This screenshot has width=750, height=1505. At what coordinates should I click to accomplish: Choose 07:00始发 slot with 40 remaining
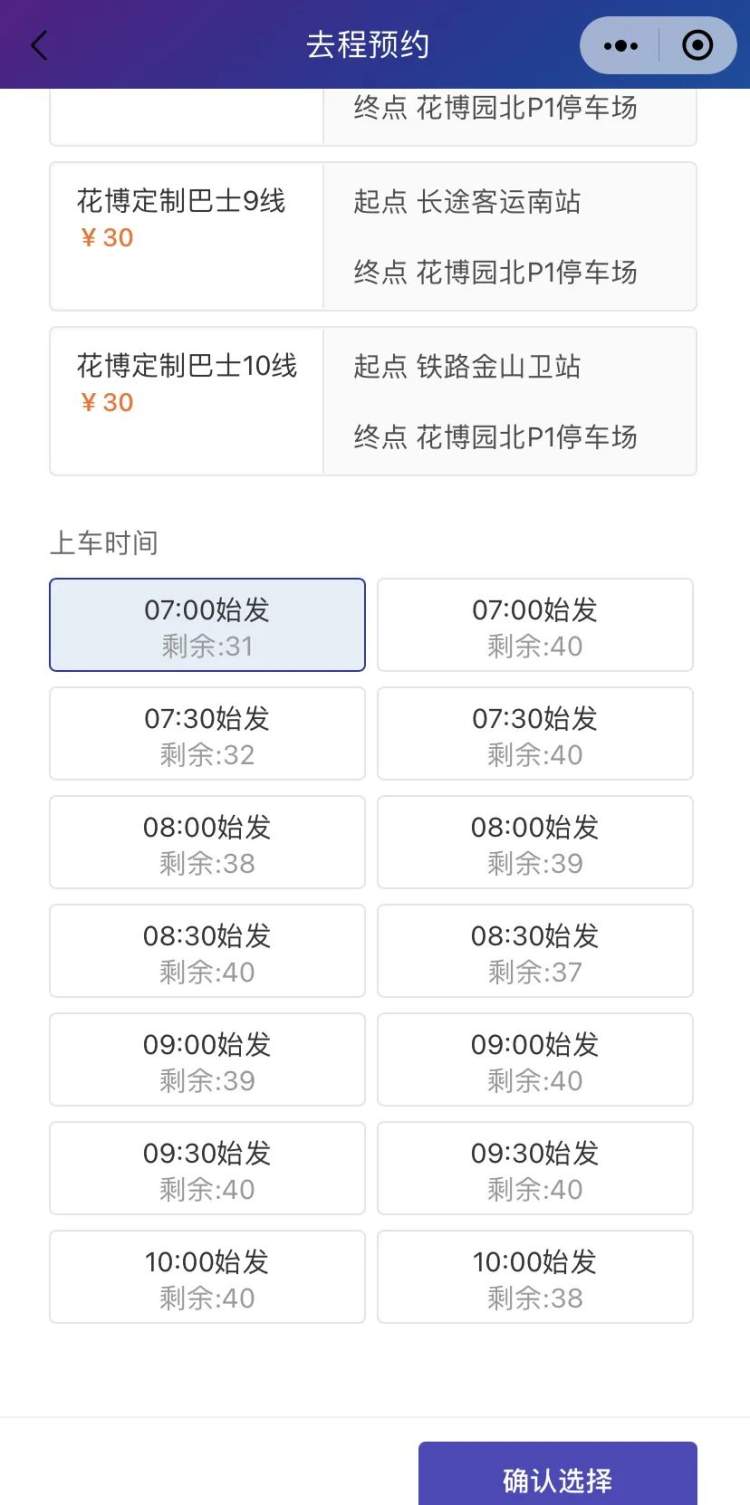pos(535,625)
